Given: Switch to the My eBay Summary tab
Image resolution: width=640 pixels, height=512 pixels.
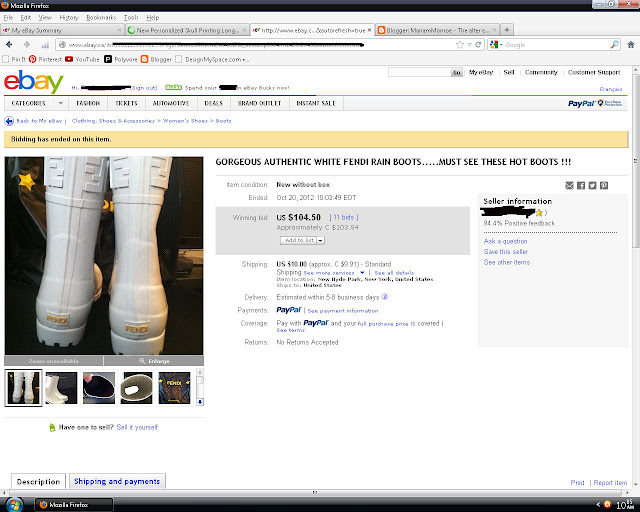Looking at the screenshot, I should (62, 30).
